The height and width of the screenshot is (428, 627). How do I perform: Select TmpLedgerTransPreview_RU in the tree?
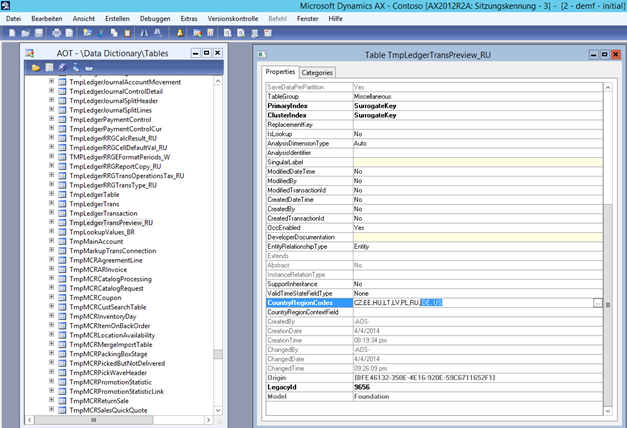click(x=112, y=222)
